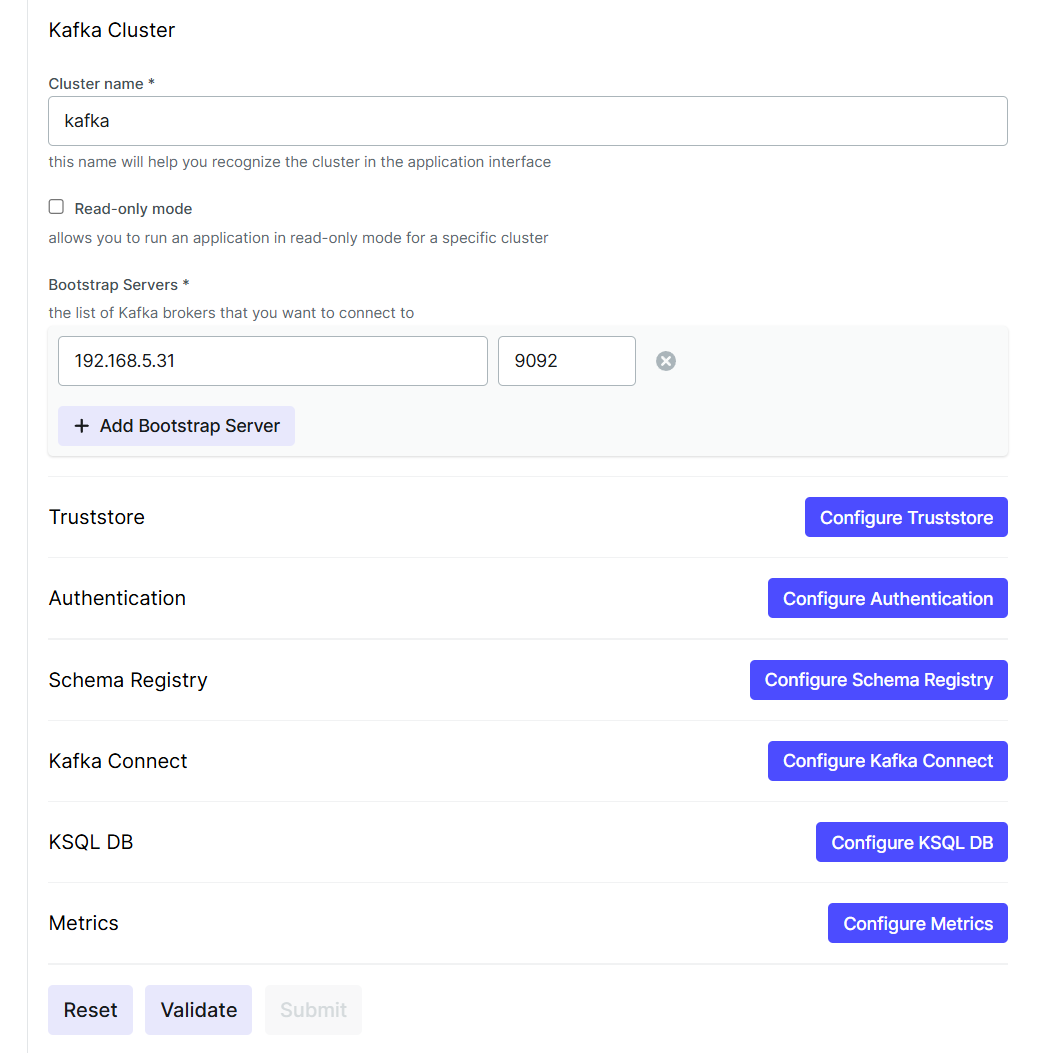This screenshot has height=1053, width=1053.
Task: Open Configure Authentication settings
Action: pyautogui.click(x=887, y=598)
